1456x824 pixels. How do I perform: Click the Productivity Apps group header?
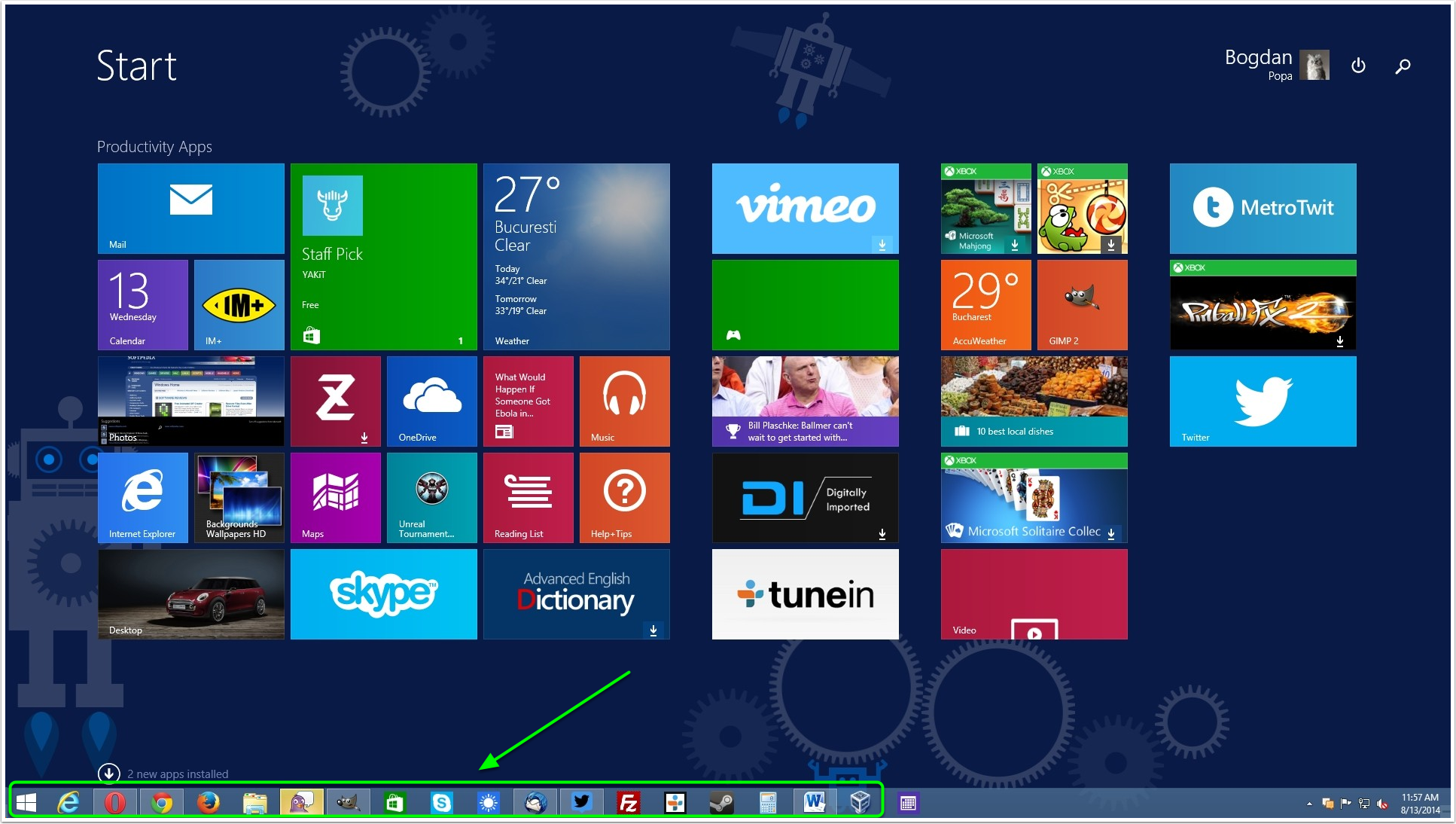(x=154, y=147)
